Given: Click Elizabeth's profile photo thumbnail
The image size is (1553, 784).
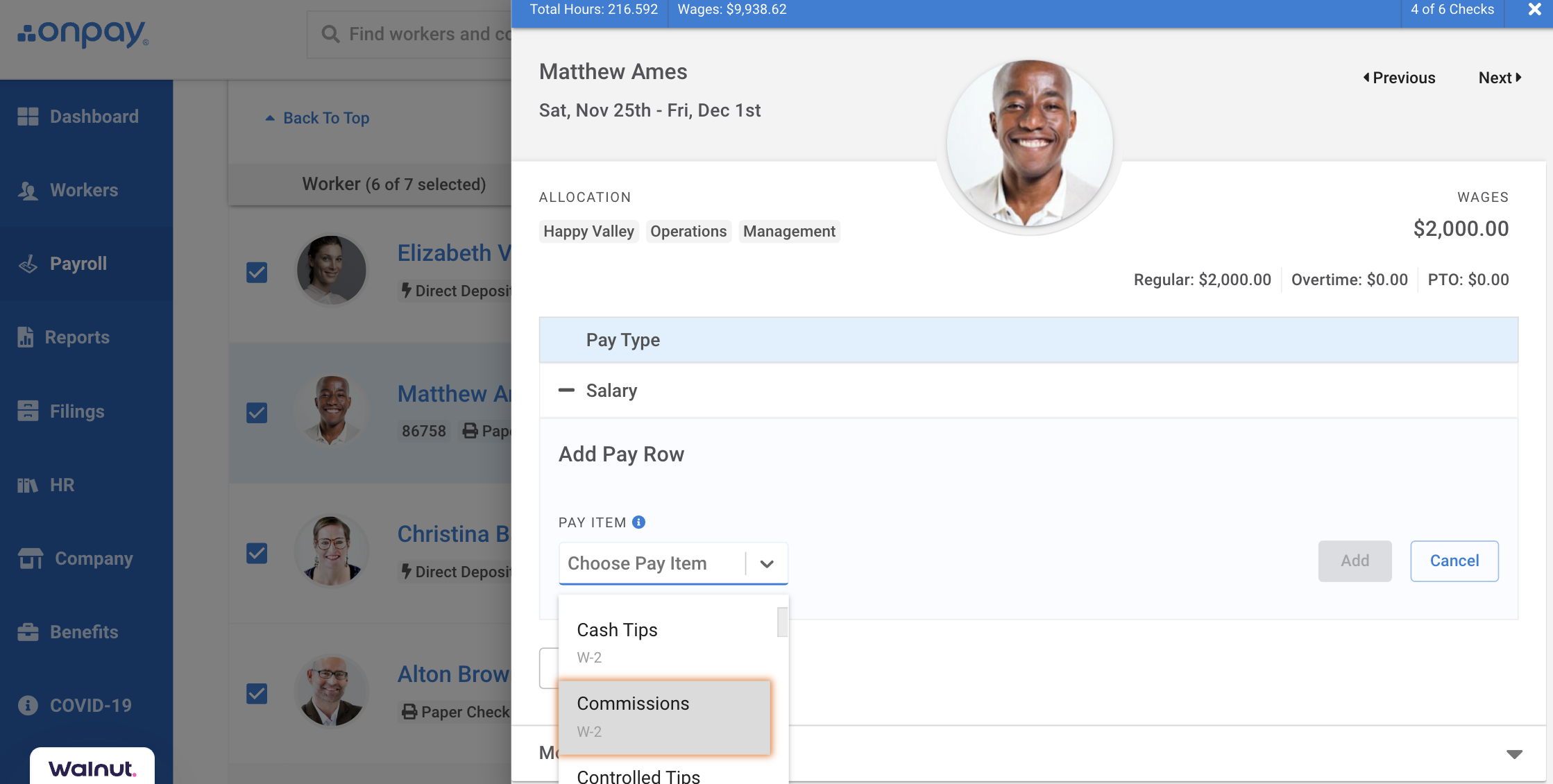Looking at the screenshot, I should (x=332, y=270).
